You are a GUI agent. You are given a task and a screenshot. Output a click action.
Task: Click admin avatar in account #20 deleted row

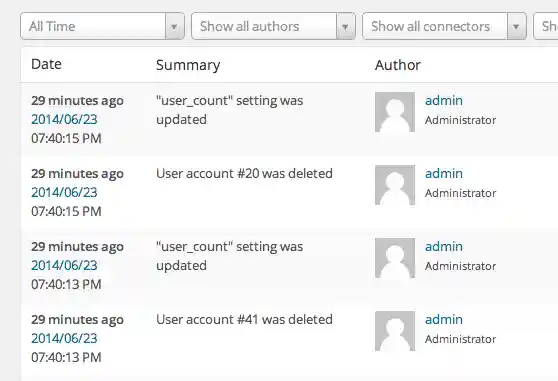(x=395, y=185)
